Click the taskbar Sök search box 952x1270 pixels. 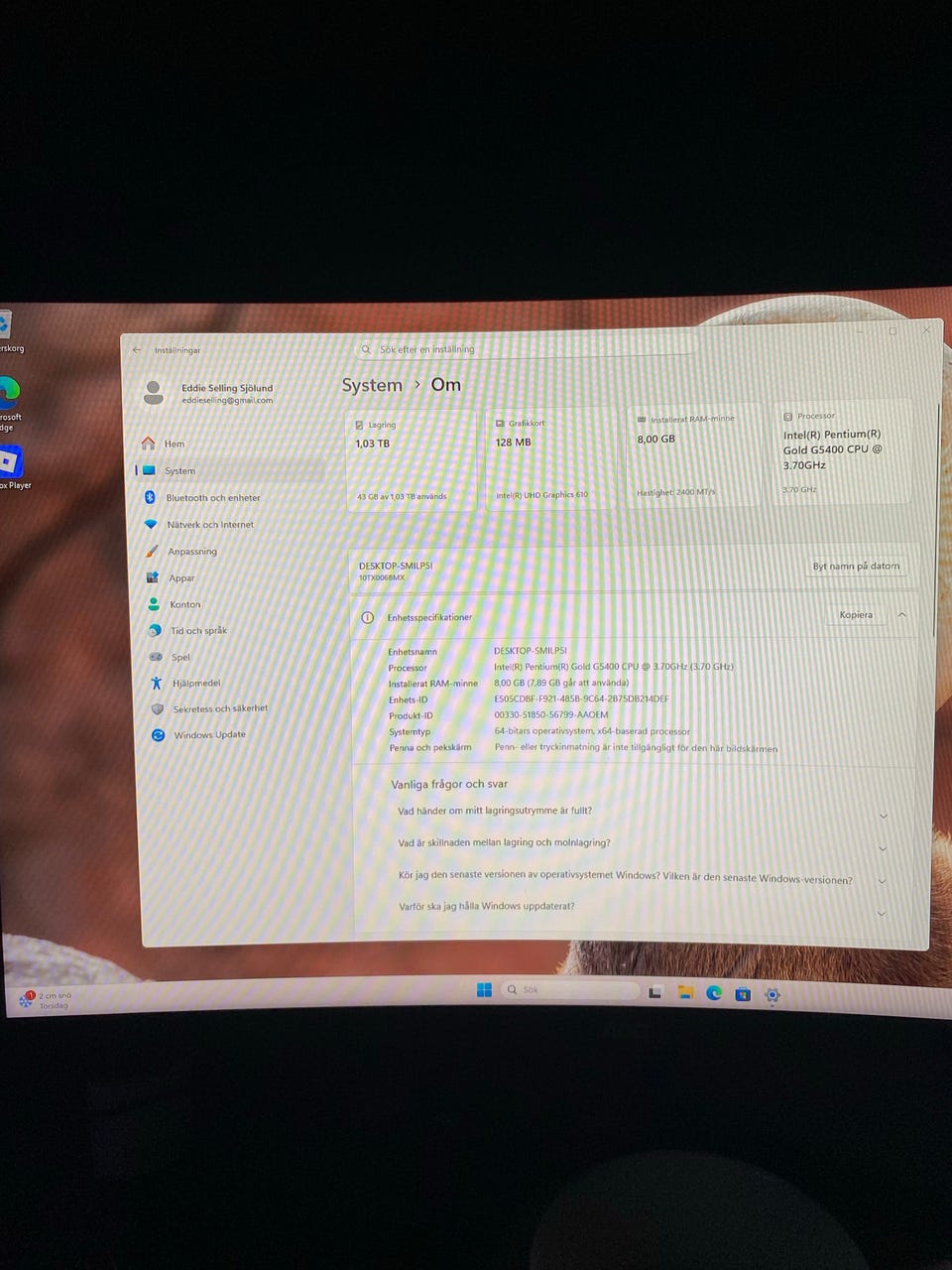pos(569,990)
